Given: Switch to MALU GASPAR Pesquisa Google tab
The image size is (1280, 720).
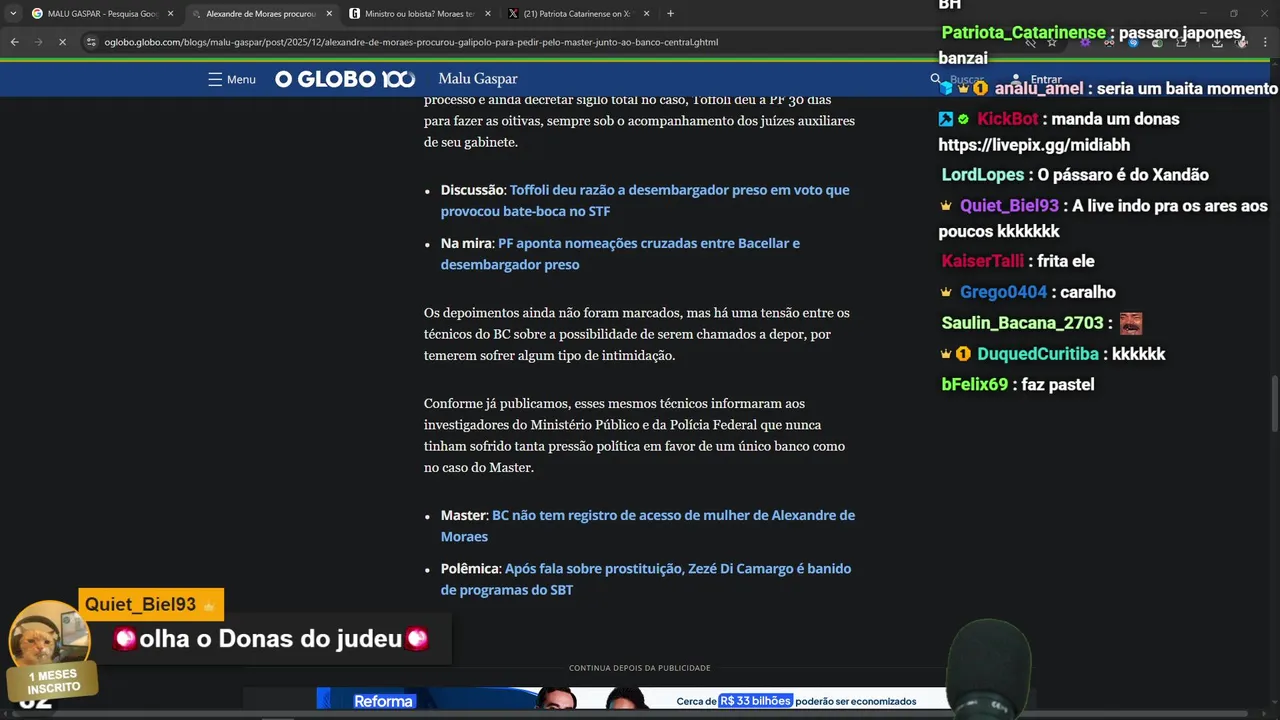Looking at the screenshot, I should pyautogui.click(x=100, y=14).
